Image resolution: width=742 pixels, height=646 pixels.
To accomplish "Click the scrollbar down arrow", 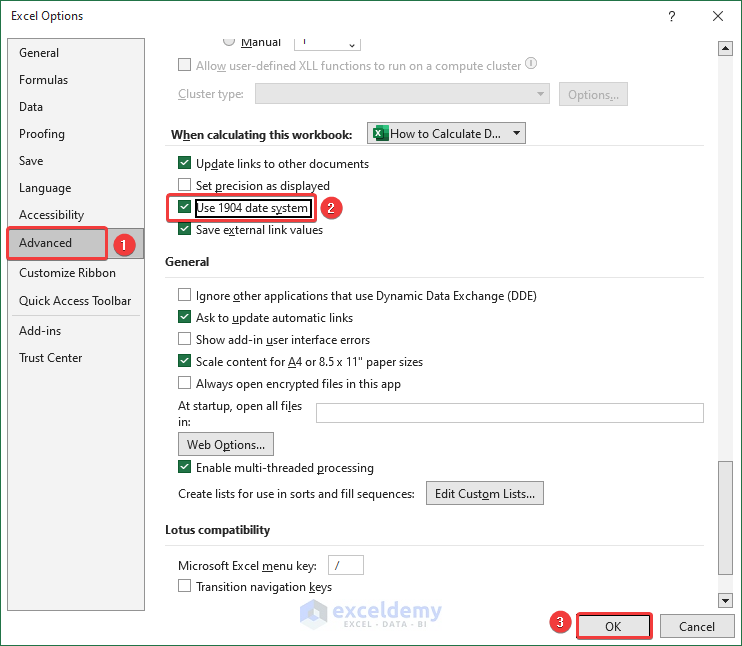I will [x=725, y=600].
